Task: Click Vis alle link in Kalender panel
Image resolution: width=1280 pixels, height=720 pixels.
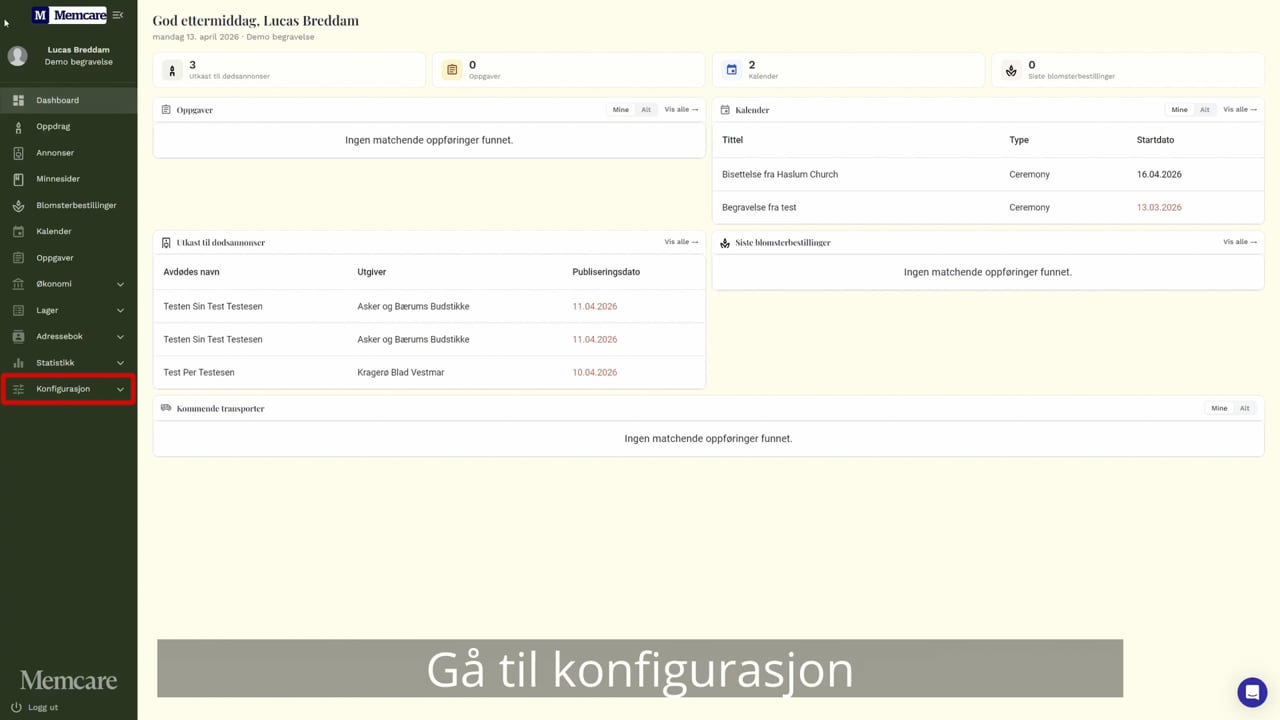Action: (1240, 110)
